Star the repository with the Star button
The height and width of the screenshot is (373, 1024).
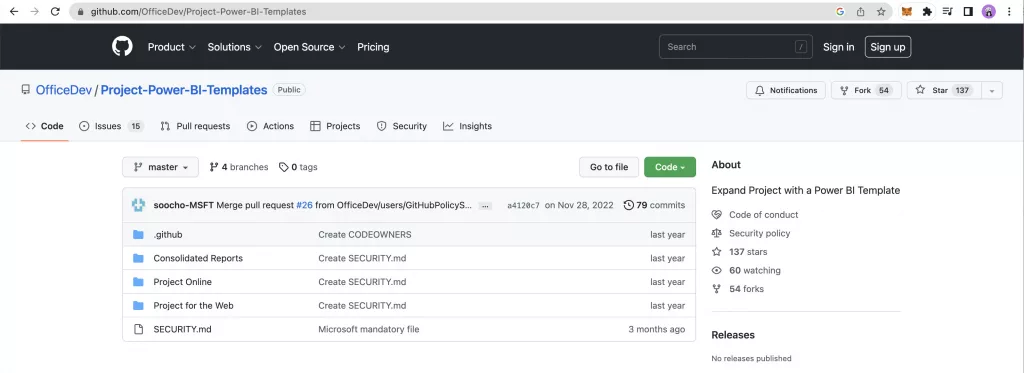[944, 91]
